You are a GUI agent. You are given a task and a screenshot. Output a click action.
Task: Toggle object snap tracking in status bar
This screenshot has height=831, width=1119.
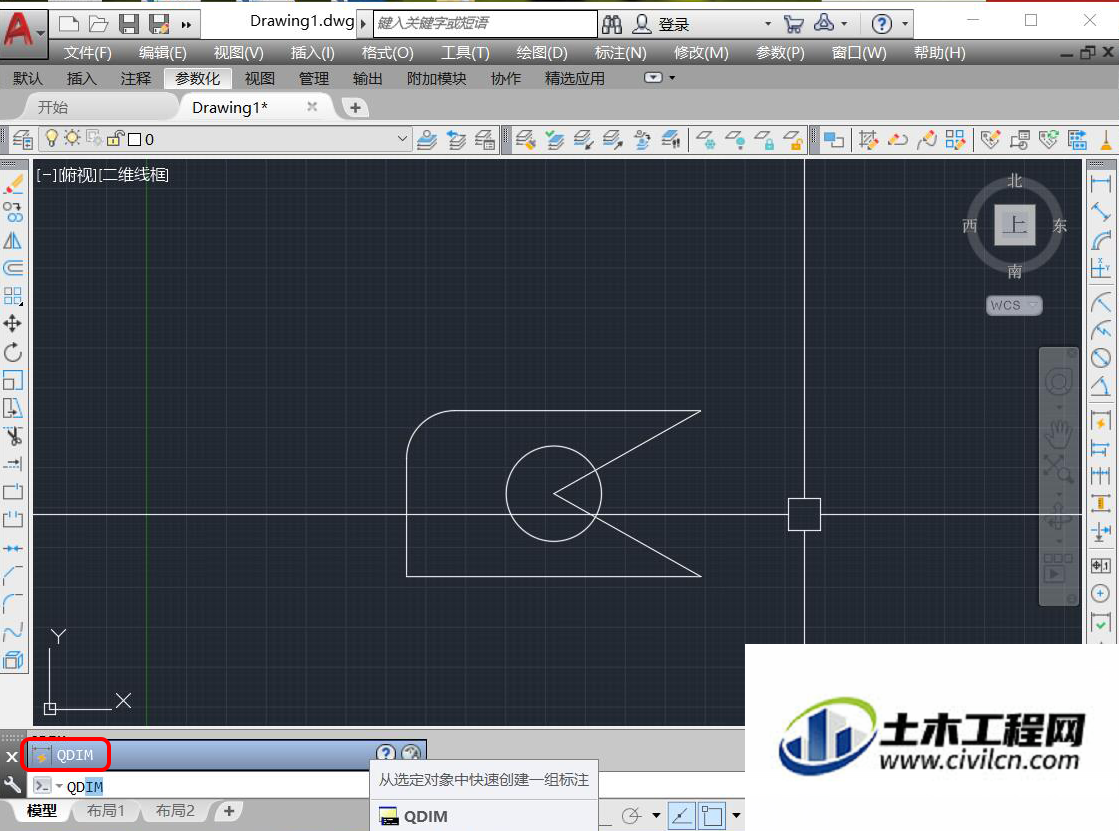(x=682, y=815)
